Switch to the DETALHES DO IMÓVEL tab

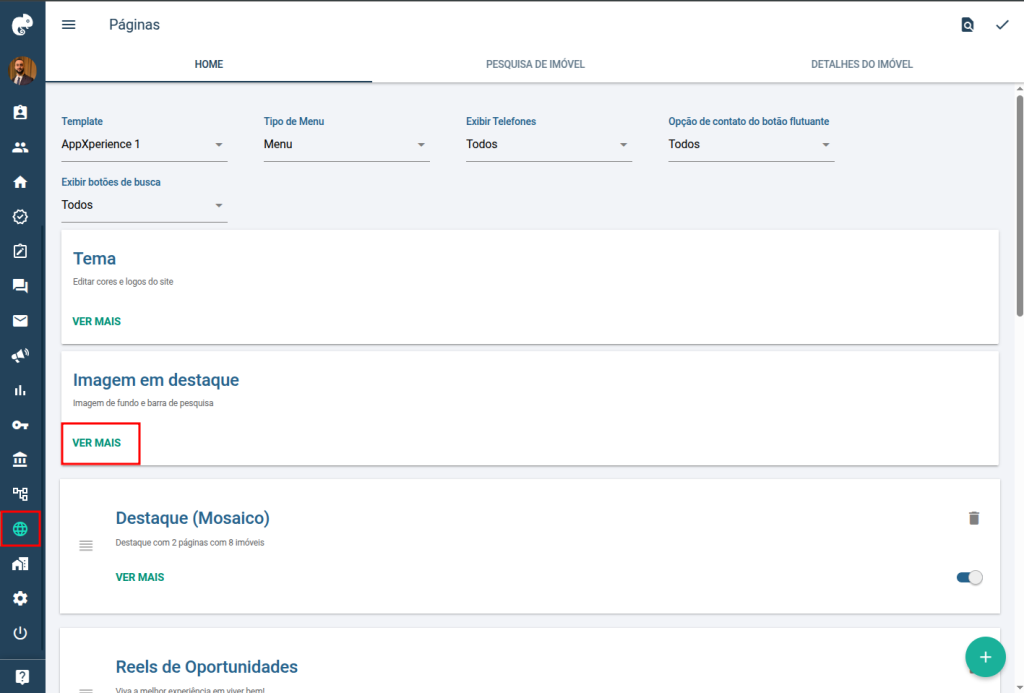862,64
